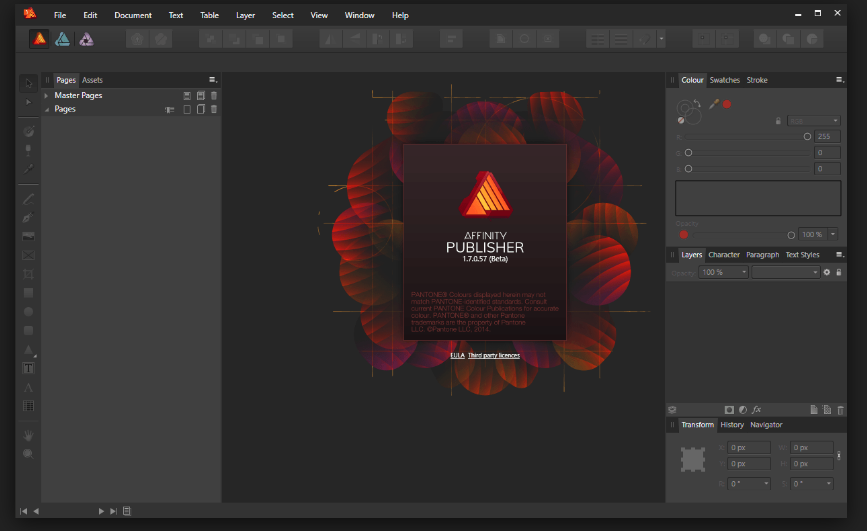Open the layer blend mode dropdown
Viewport: 867px width, 531px height.
pos(785,272)
